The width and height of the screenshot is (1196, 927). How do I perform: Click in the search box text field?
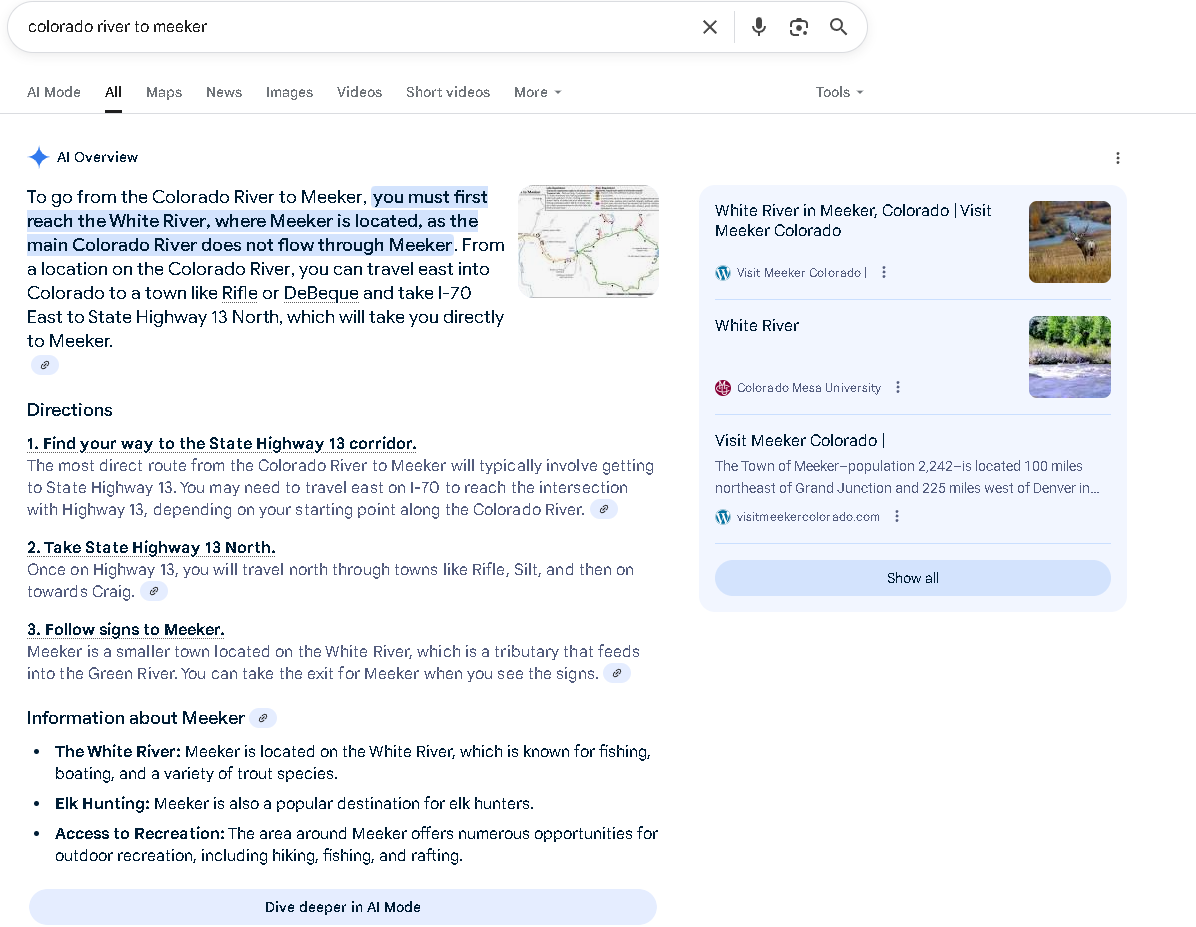[358, 27]
